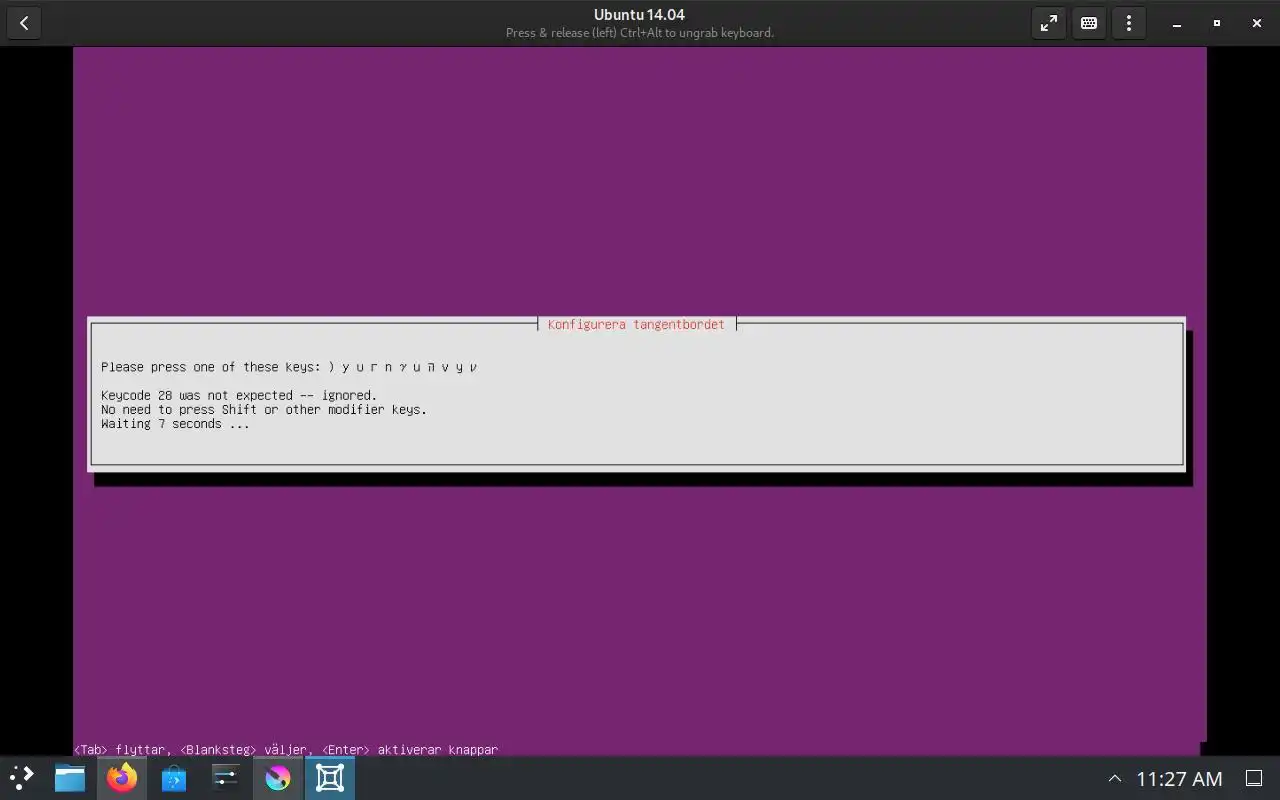Image resolution: width=1280 pixels, height=800 pixels.
Task: Click the Tab/Blanksteg/Enter help line at bottom
Action: coord(286,749)
